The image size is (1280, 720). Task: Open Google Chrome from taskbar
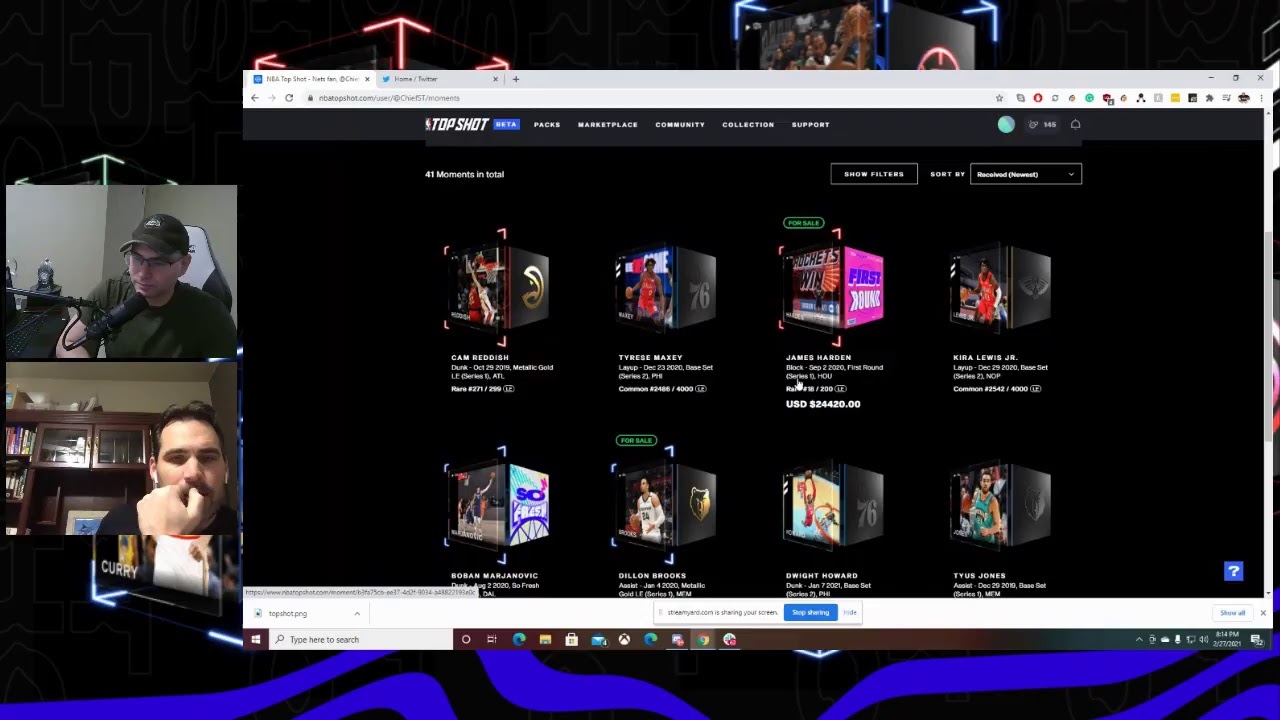pyautogui.click(x=703, y=639)
